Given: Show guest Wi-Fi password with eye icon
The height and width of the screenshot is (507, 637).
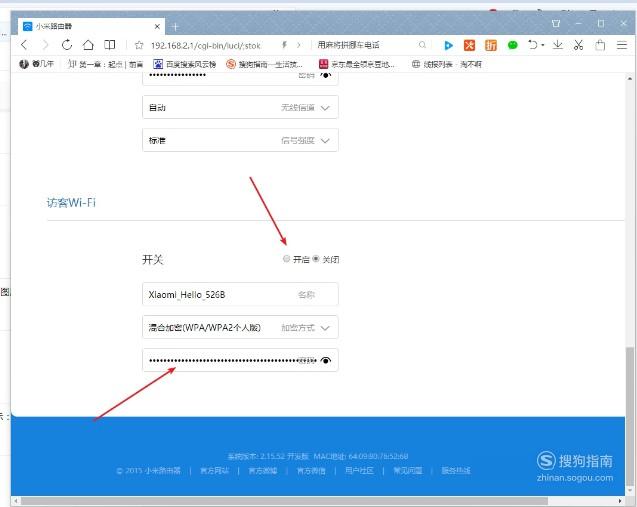Looking at the screenshot, I should pyautogui.click(x=326, y=360).
